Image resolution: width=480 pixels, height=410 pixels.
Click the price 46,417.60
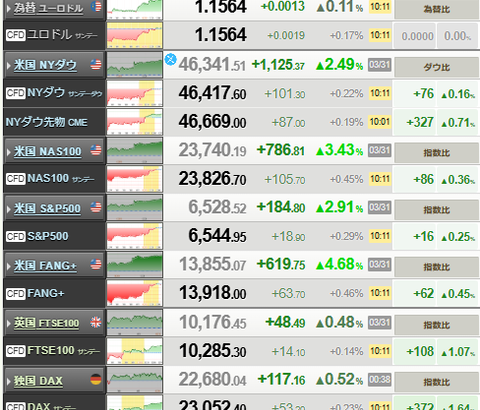212,93
